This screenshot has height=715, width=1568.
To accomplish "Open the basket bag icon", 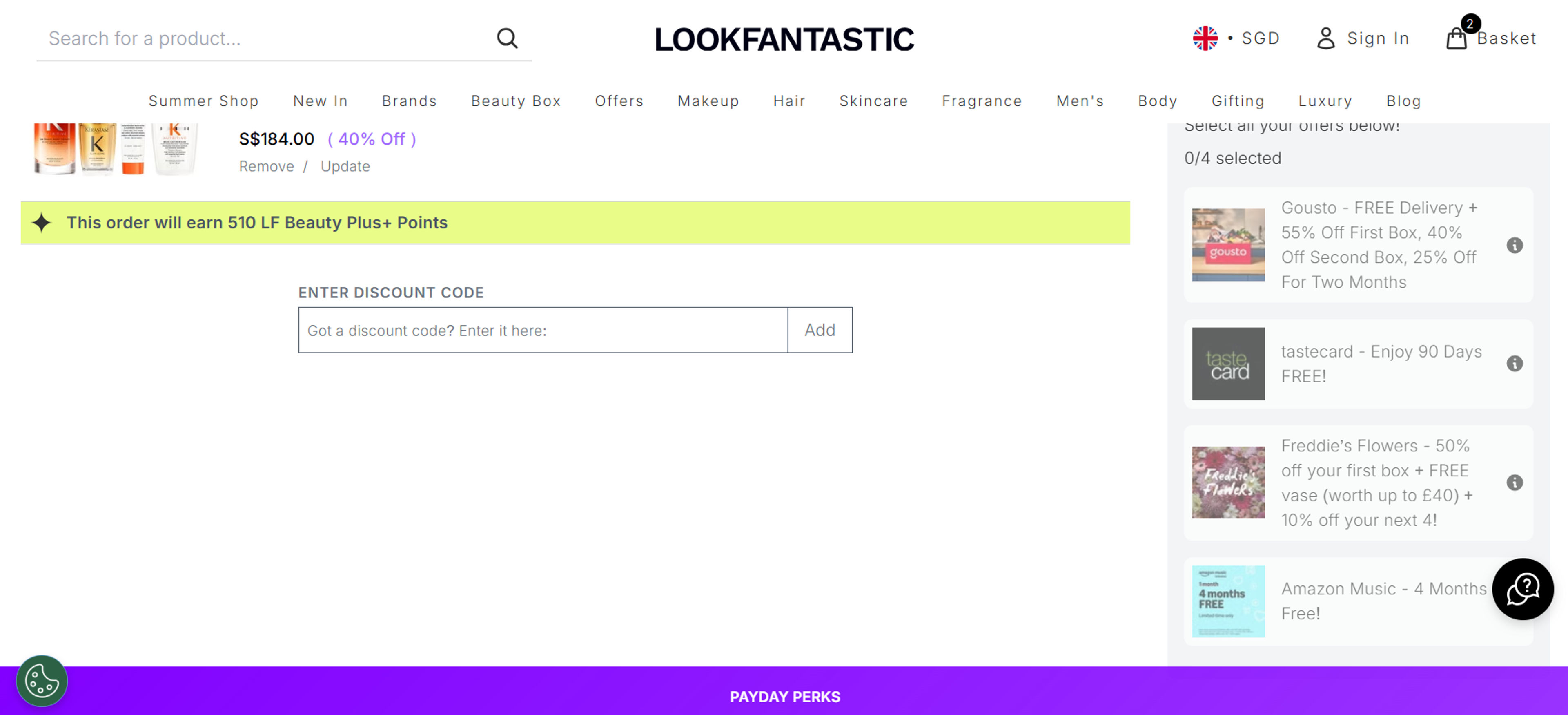I will 1456,38.
